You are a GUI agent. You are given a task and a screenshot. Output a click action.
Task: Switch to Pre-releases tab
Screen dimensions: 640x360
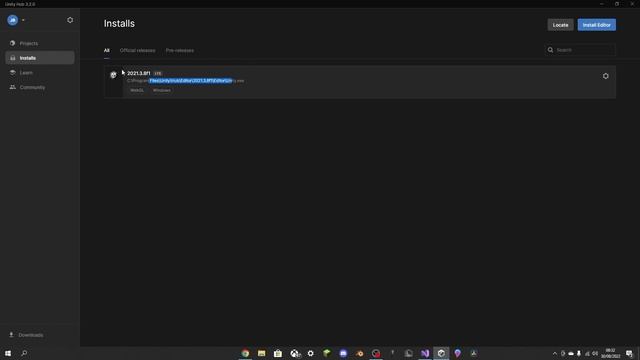pos(180,51)
